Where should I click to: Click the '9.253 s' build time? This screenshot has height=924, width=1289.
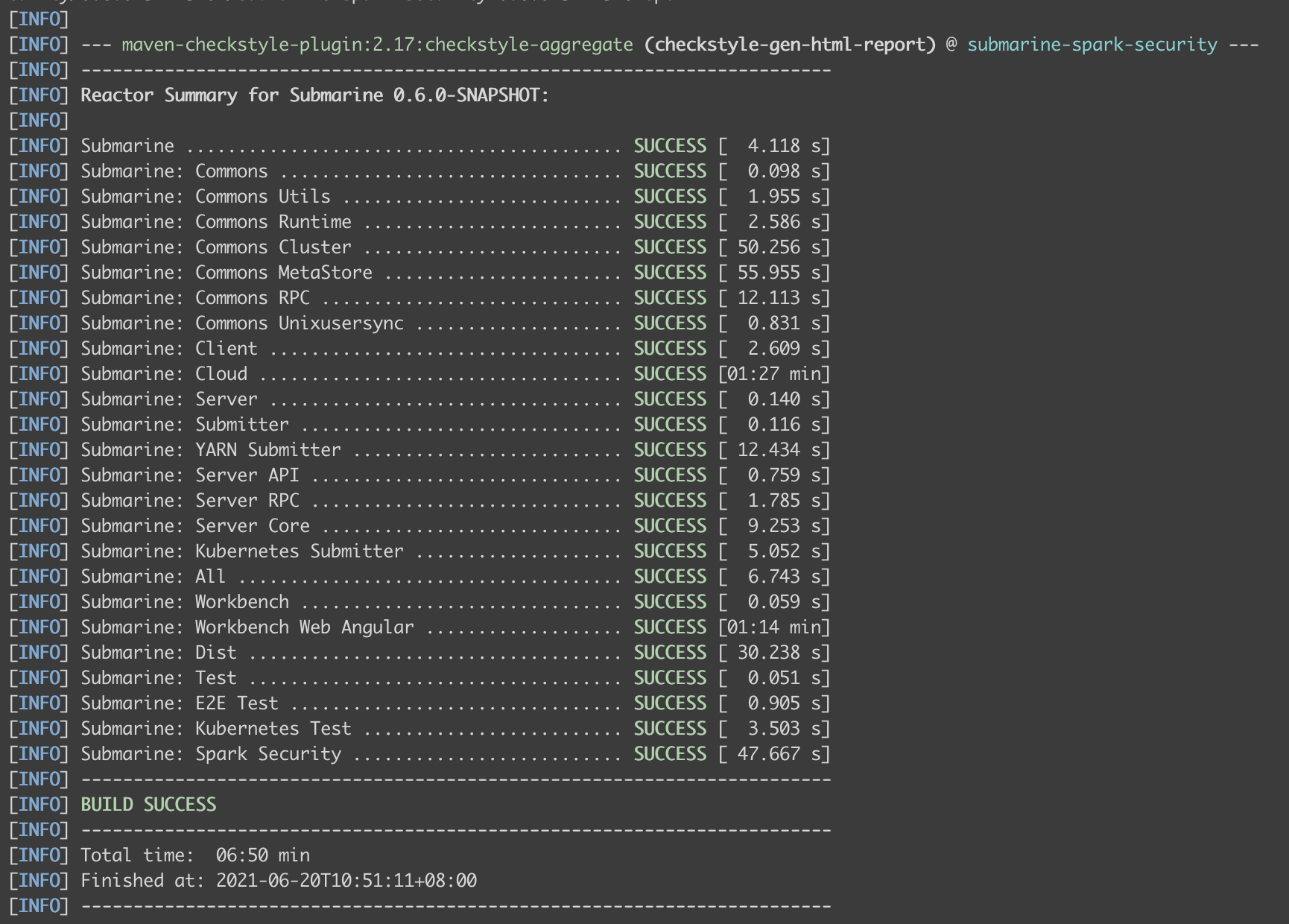click(784, 526)
